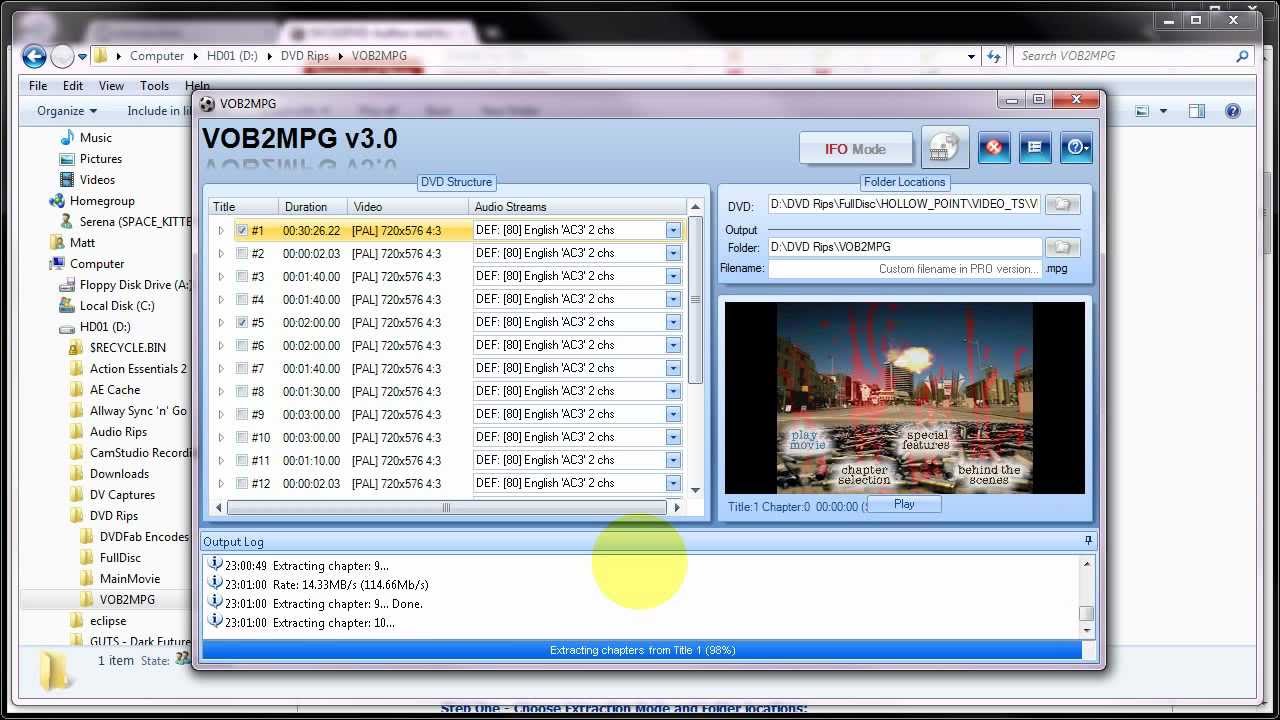
Task: Open the audio stream dropdown for title #11
Action: click(x=673, y=460)
